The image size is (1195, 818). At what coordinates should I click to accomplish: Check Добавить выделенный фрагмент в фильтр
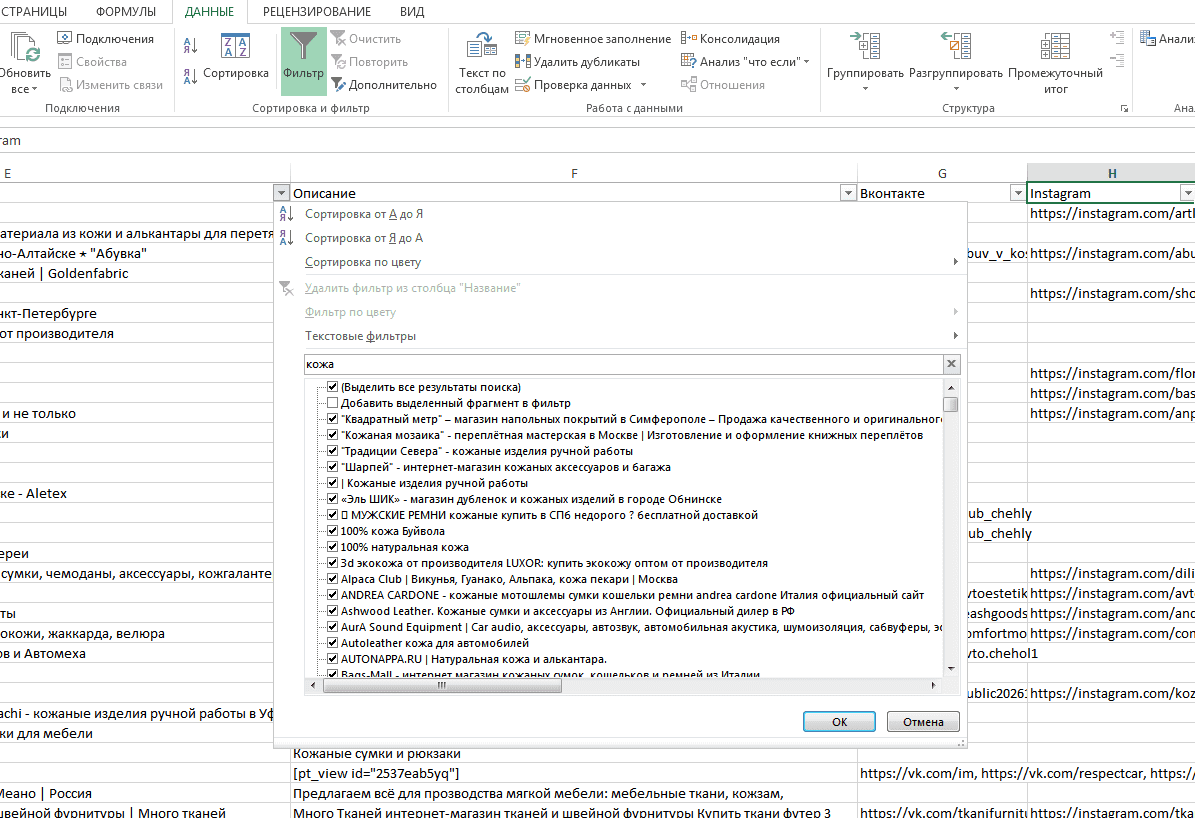pos(332,403)
